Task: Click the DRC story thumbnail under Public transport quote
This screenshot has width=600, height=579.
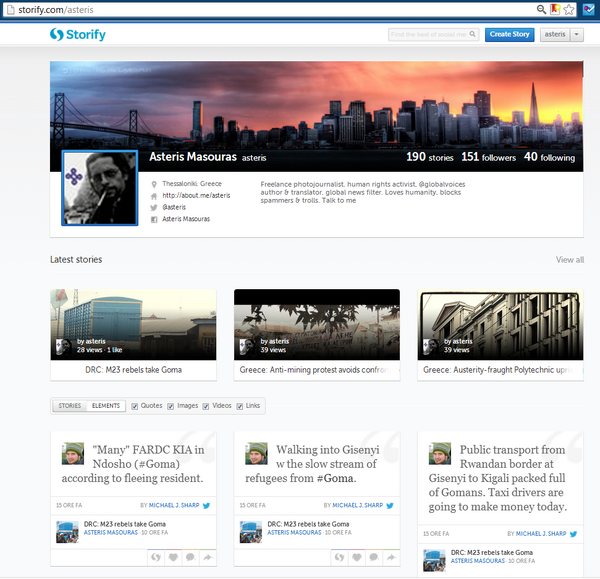Action: click(434, 560)
